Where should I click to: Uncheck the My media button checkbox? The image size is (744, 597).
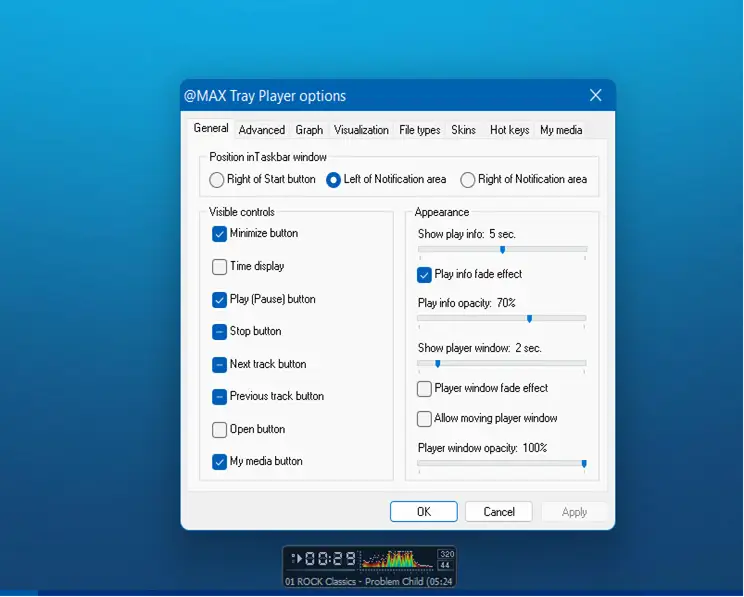point(219,462)
